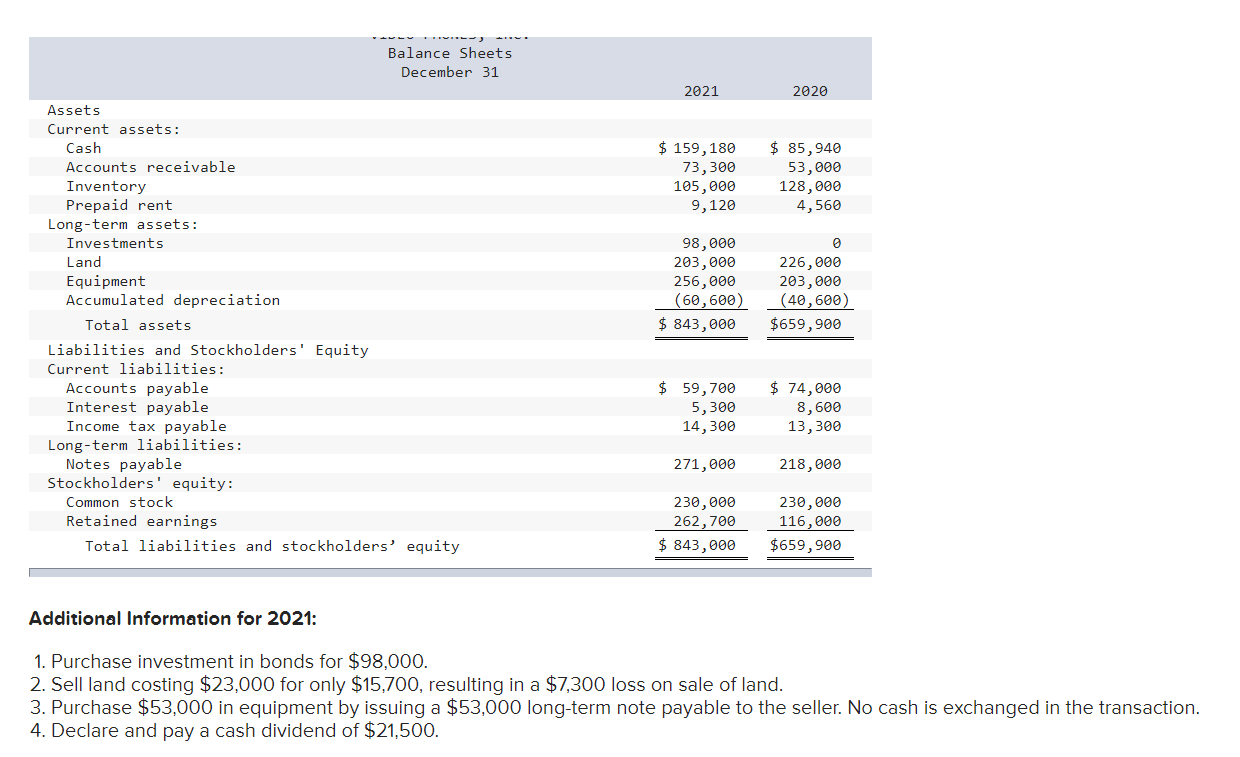Click the horizontal scrollbar below the table
The image size is (1240, 757).
[449, 572]
